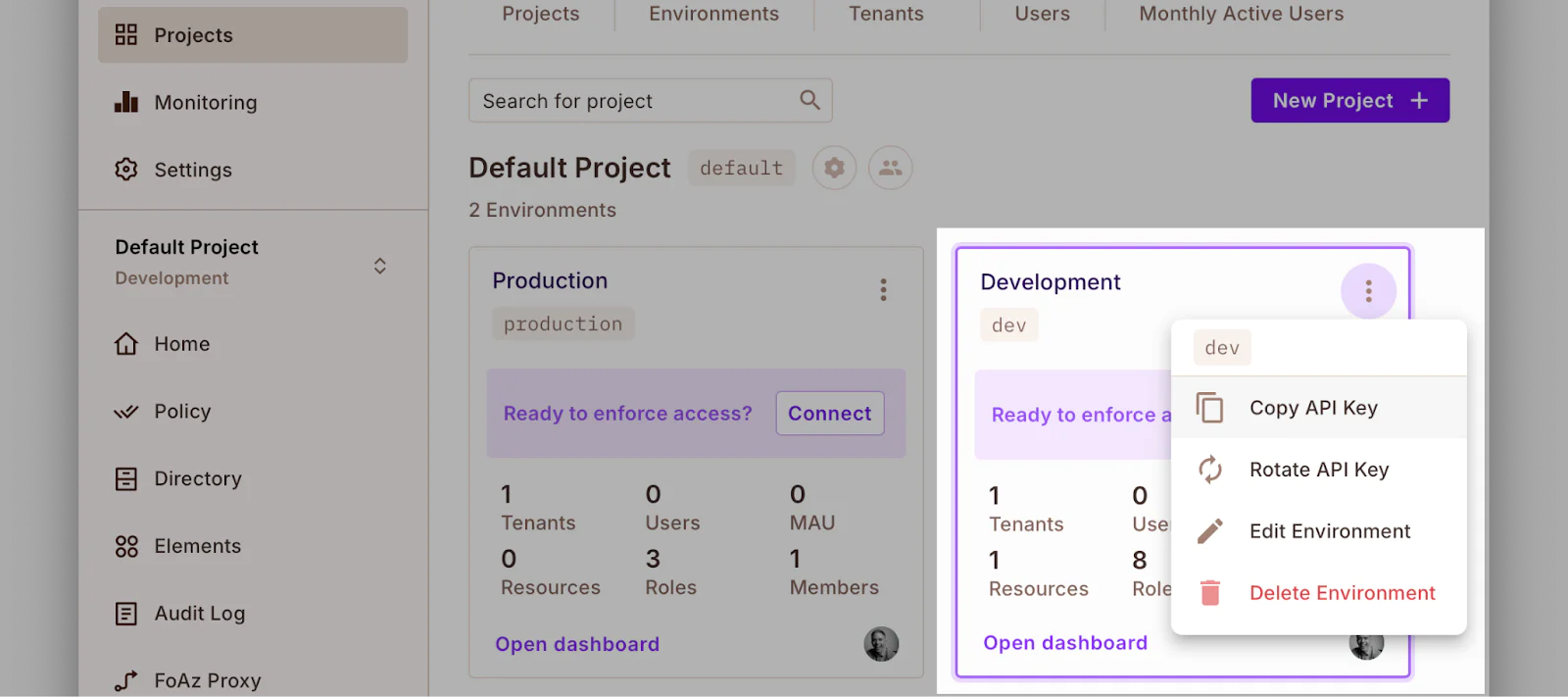The height and width of the screenshot is (697, 1568).
Task: Click the Audit Log list icon
Action: 126,614
